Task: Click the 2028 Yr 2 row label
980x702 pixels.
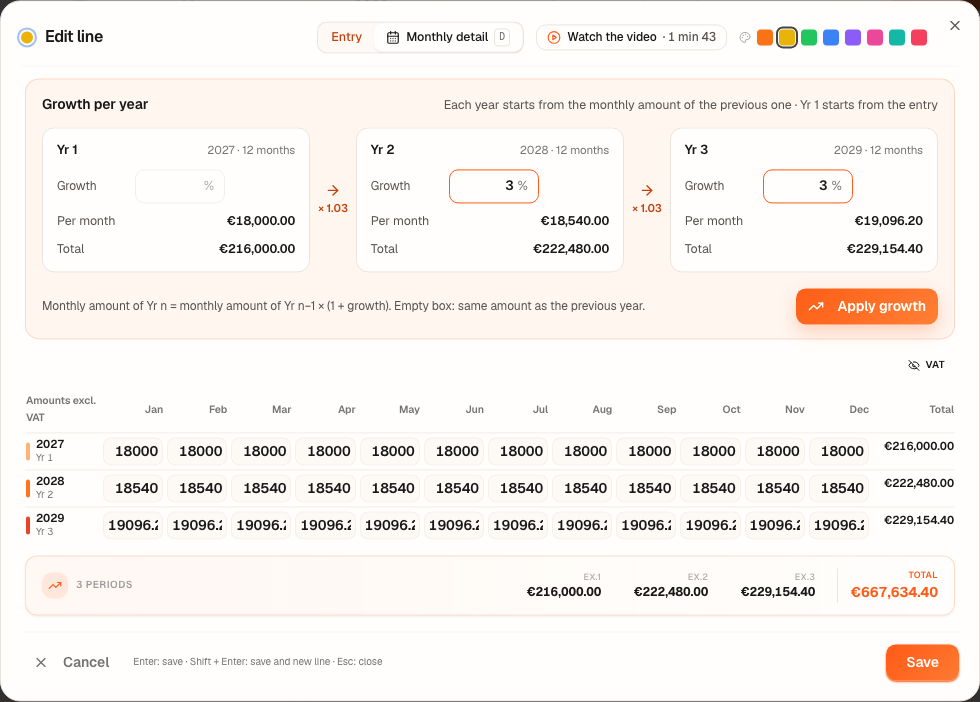Action: tap(50, 487)
